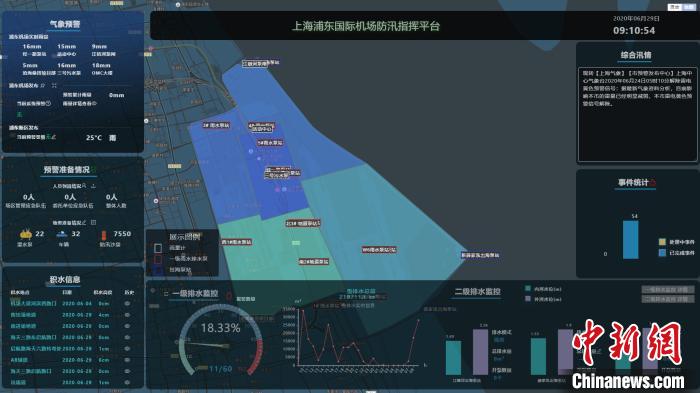Open the 积水信息 panel title

click(x=65, y=280)
